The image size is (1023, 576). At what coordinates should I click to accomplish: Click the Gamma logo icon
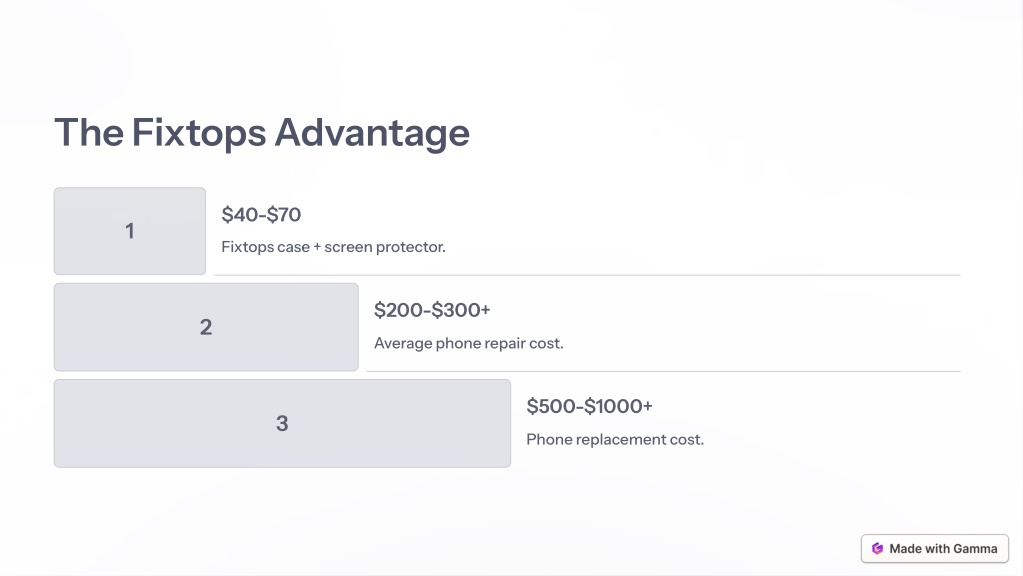[878, 549]
